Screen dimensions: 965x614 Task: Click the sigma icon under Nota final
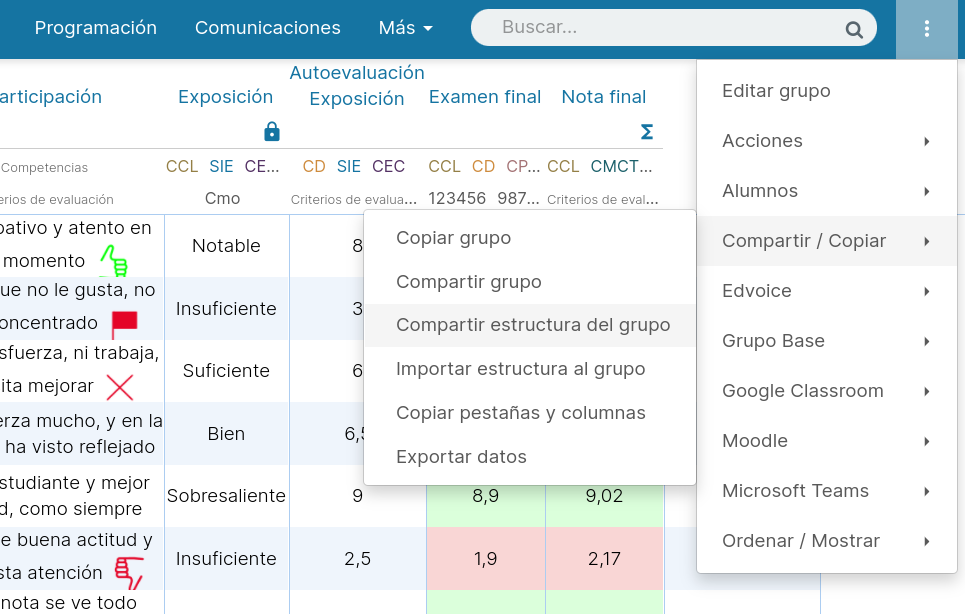point(646,132)
